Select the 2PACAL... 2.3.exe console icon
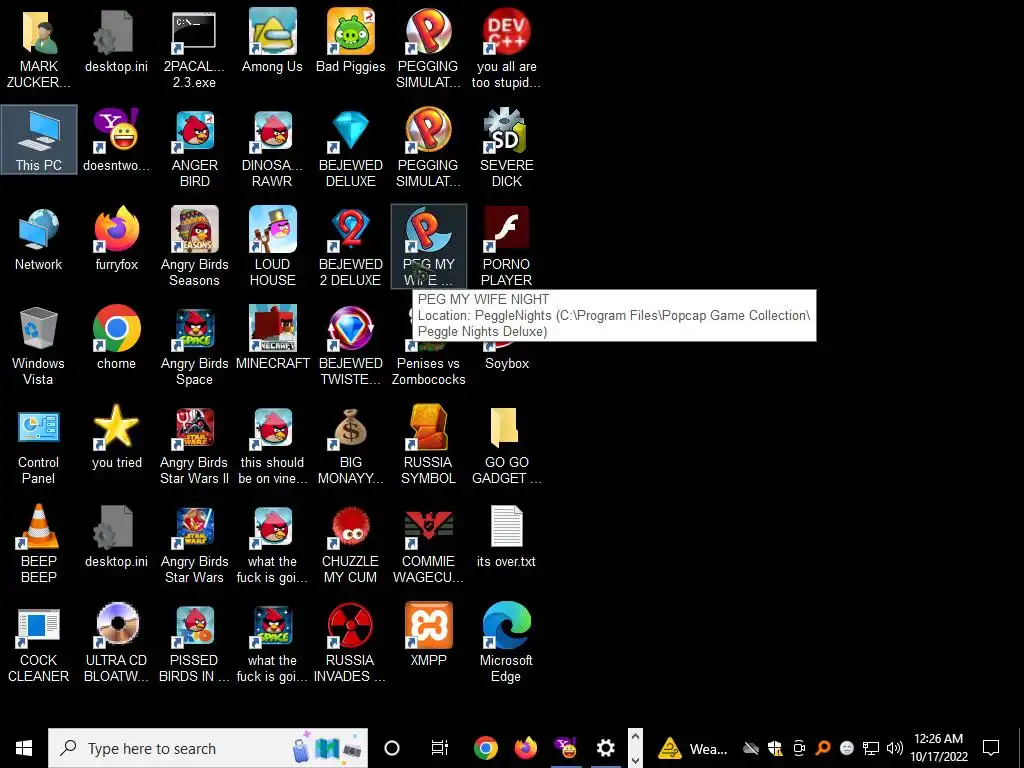This screenshot has height=768, width=1024. [x=195, y=49]
